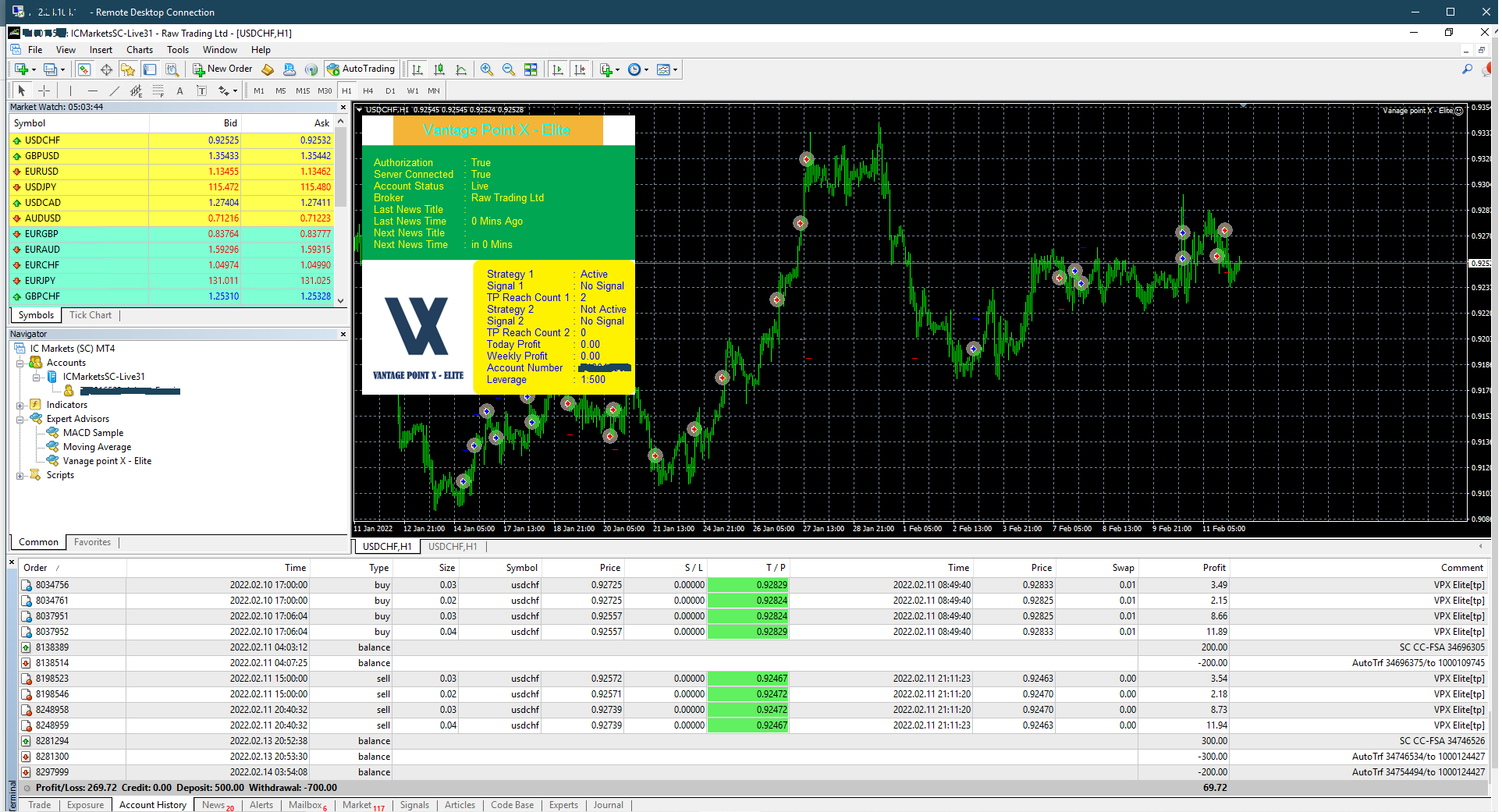Screen dimensions: 1502x812
Task: Open the Charts menu
Action: 140,49
